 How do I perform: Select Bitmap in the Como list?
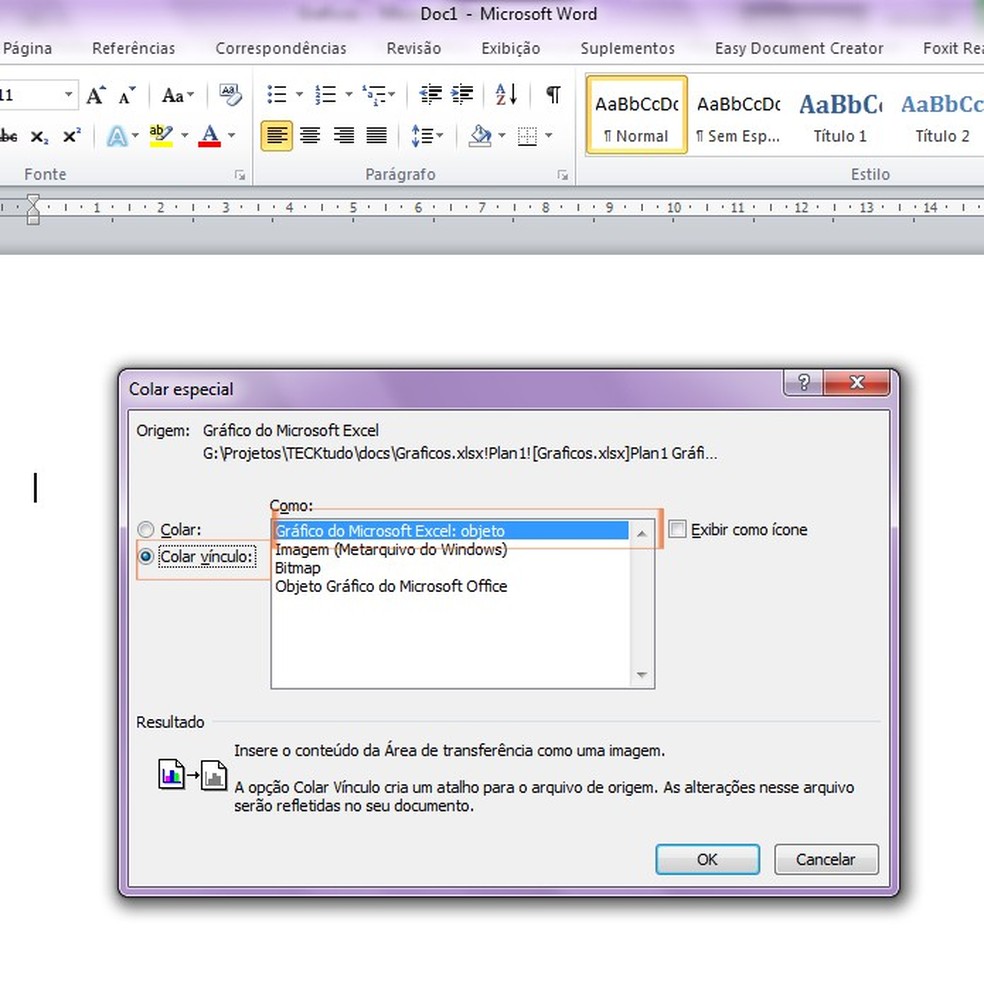[298, 568]
